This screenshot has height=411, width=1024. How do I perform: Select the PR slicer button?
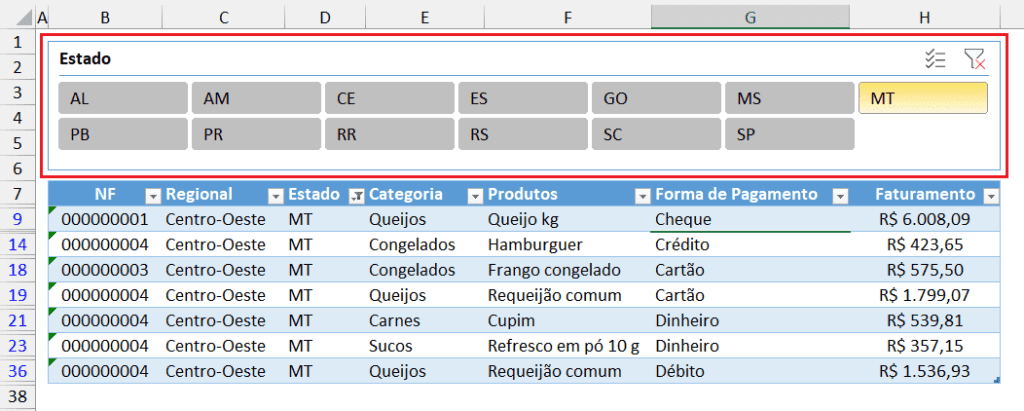pos(256,134)
